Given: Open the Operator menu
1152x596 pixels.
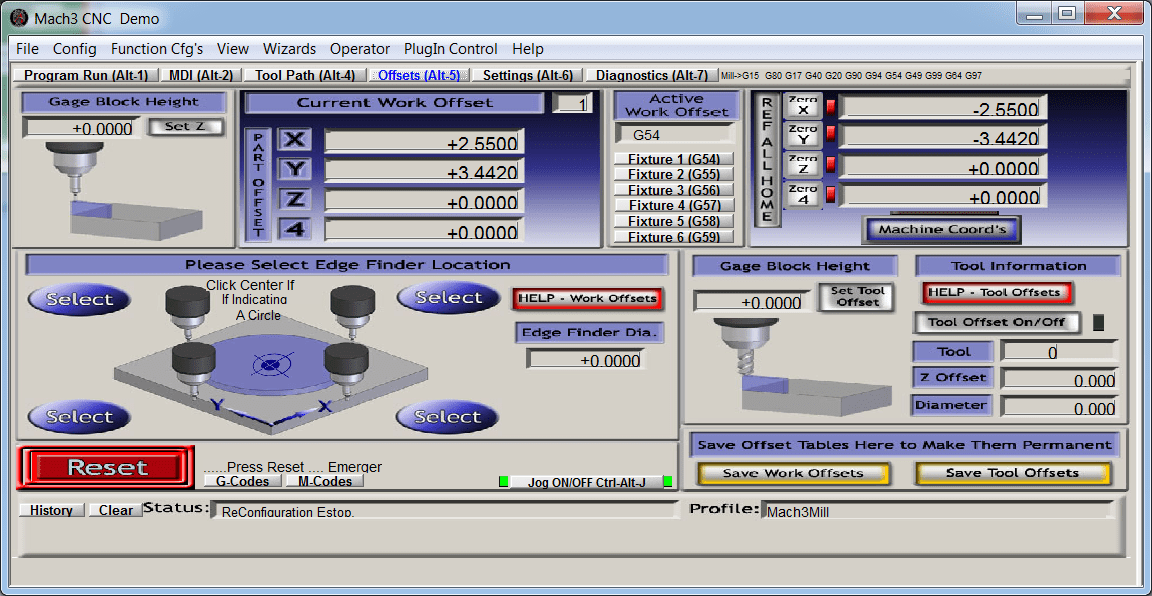Looking at the screenshot, I should pos(360,49).
